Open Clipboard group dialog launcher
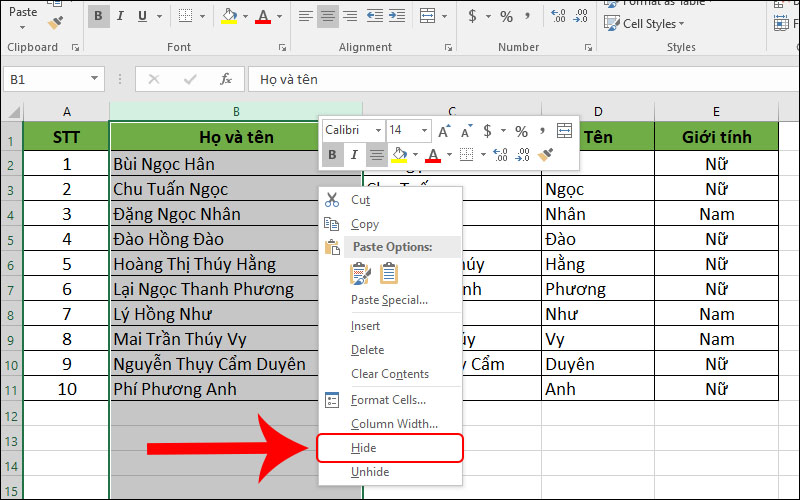Screen dimensions: 800x500 (x=76, y=47)
